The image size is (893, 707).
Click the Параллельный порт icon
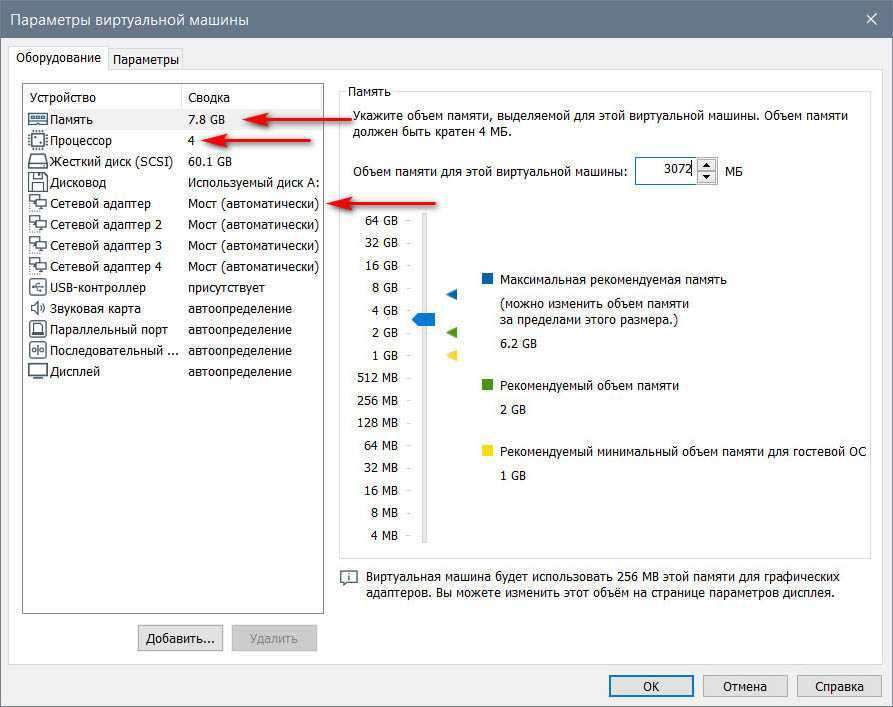pos(37,330)
